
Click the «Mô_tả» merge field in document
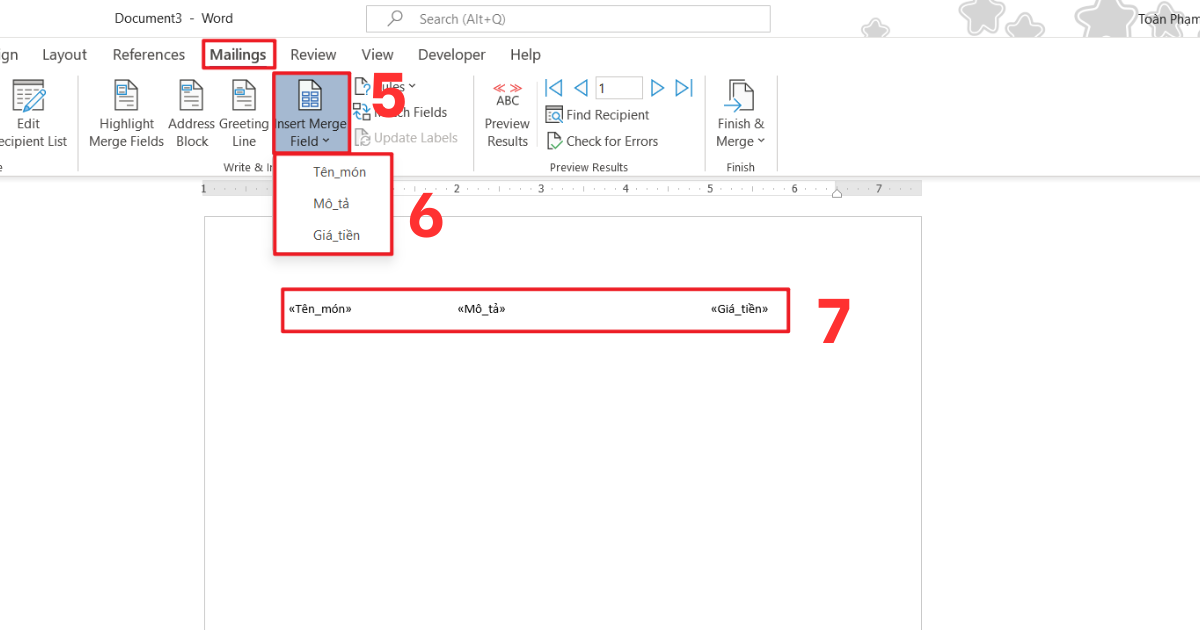[481, 309]
